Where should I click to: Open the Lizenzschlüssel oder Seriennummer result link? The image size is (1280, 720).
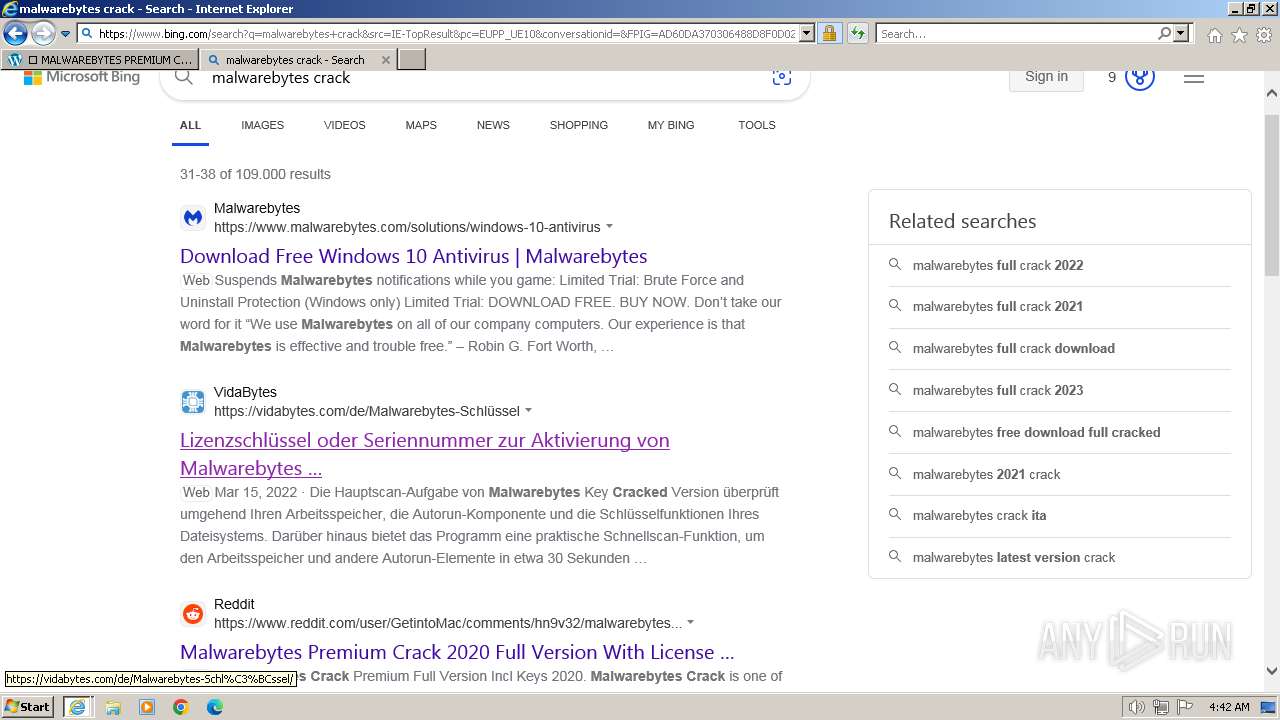pyautogui.click(x=425, y=454)
